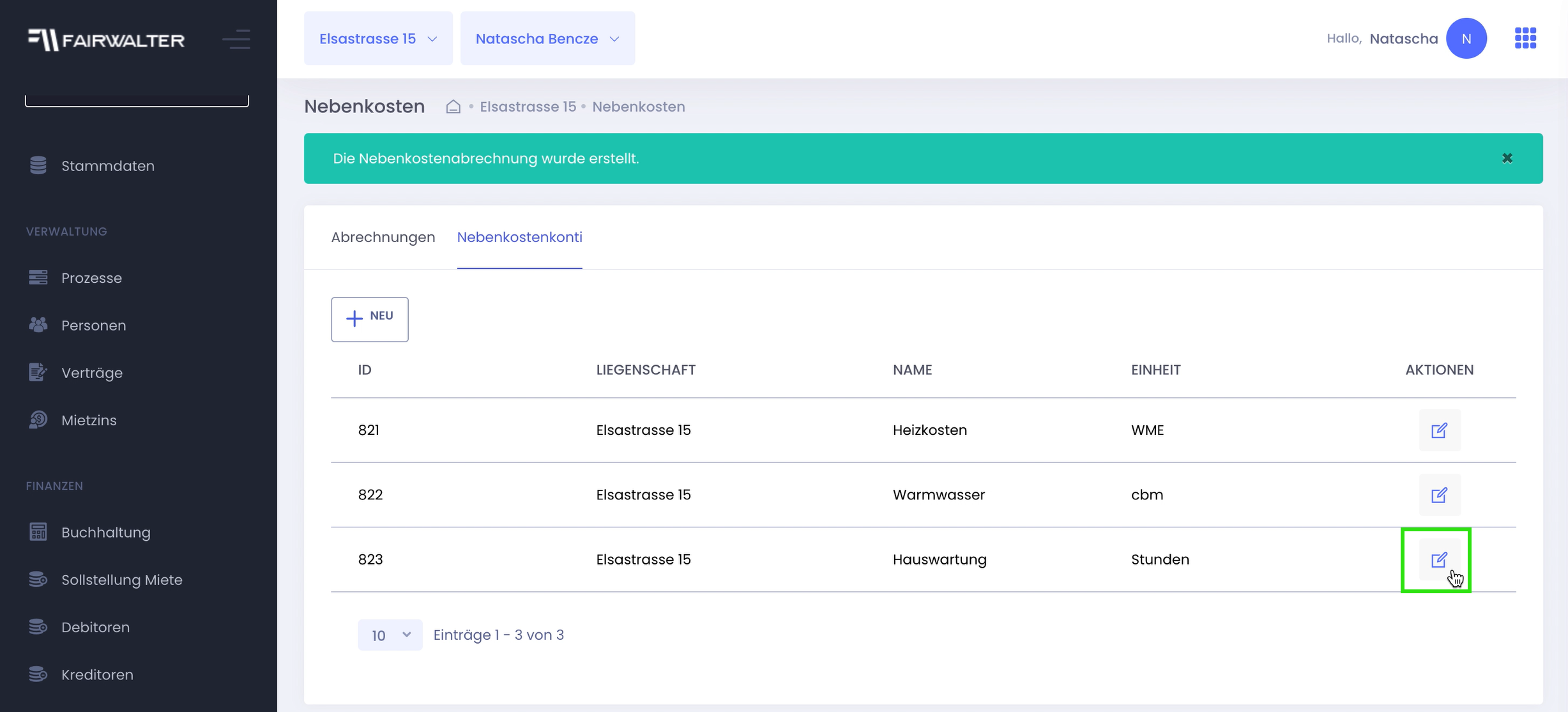Open Prozesse in the sidebar
This screenshot has height=712, width=1568.
[x=91, y=278]
